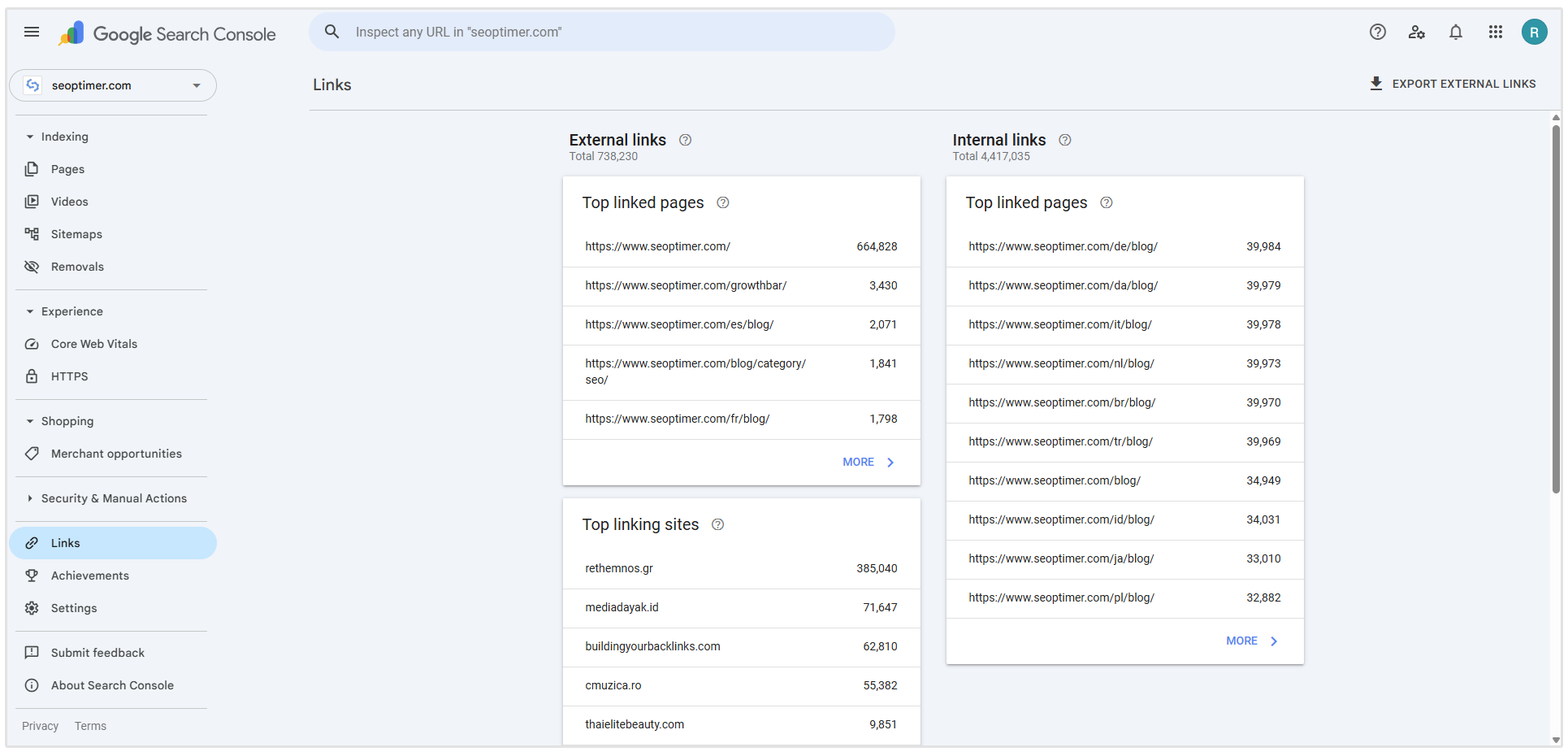
Task: Expand more external top linked pages
Action: (x=868, y=462)
